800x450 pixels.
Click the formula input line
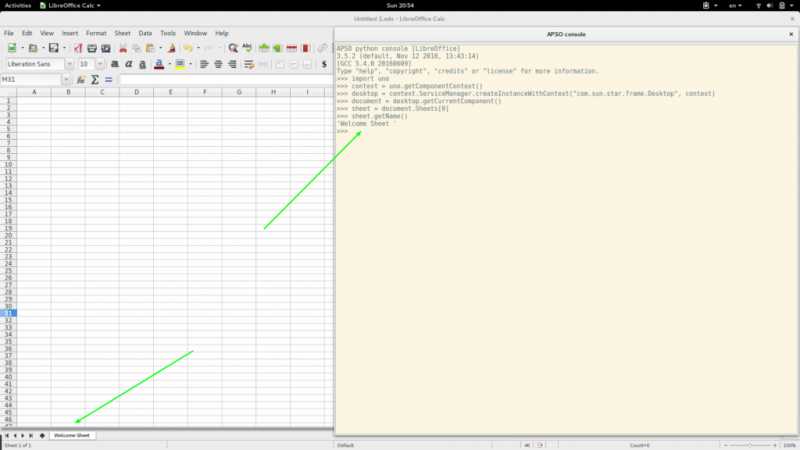tap(225, 80)
